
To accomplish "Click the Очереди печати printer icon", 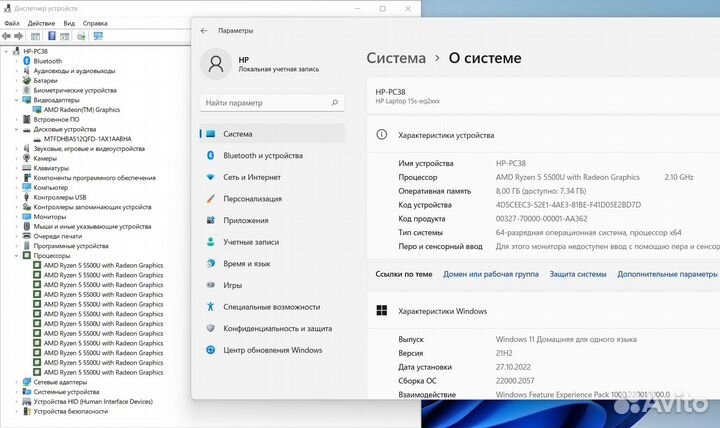I will pyautogui.click(x=27, y=236).
